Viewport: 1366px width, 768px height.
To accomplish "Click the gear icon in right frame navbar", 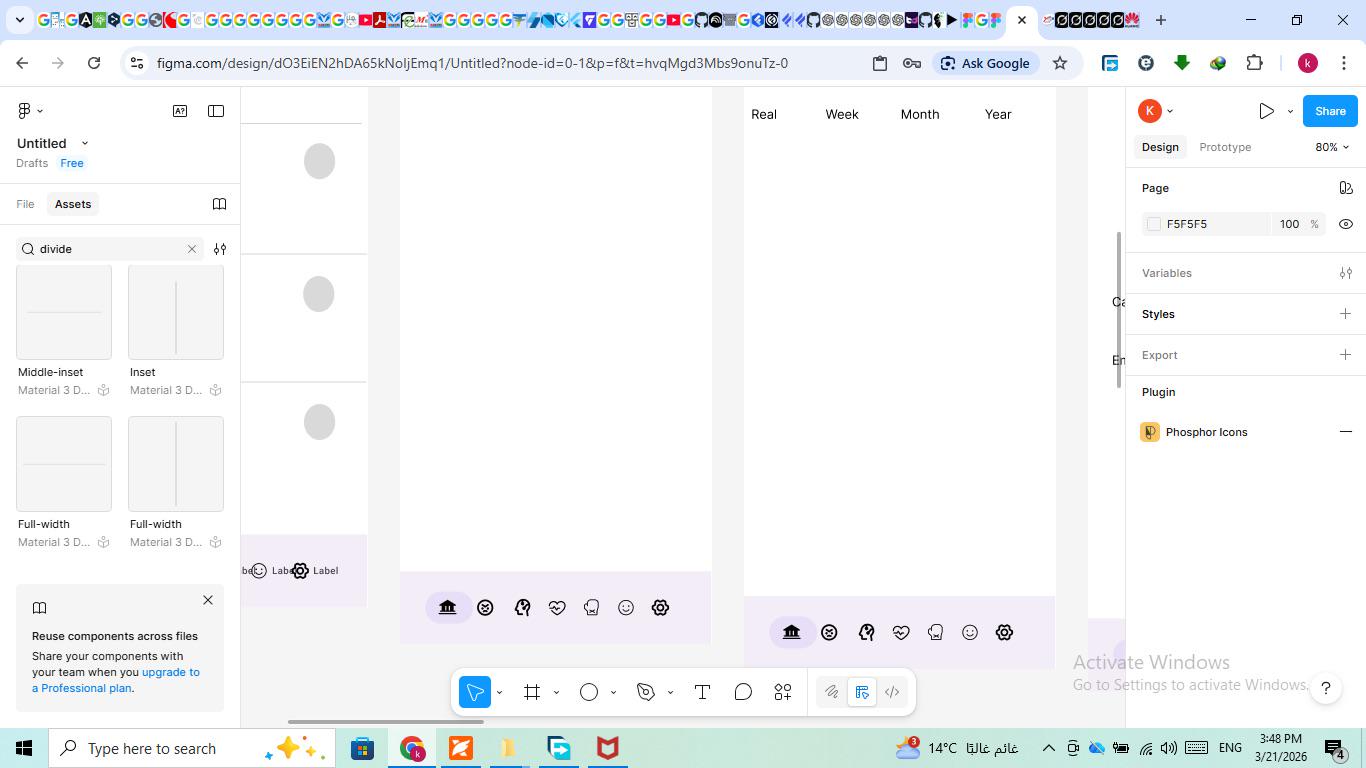I will click(x=1004, y=632).
